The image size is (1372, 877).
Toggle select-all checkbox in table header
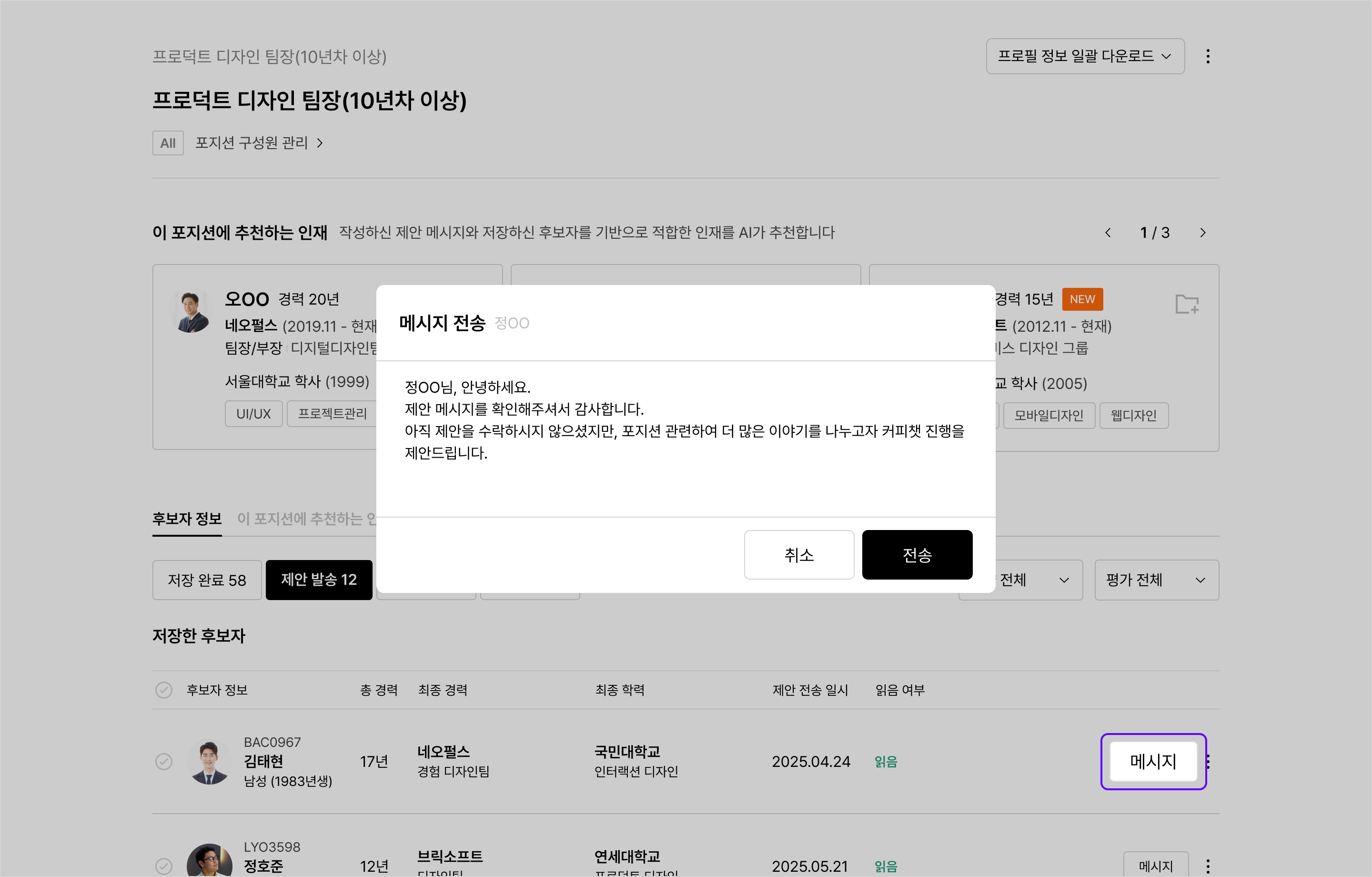tap(163, 690)
